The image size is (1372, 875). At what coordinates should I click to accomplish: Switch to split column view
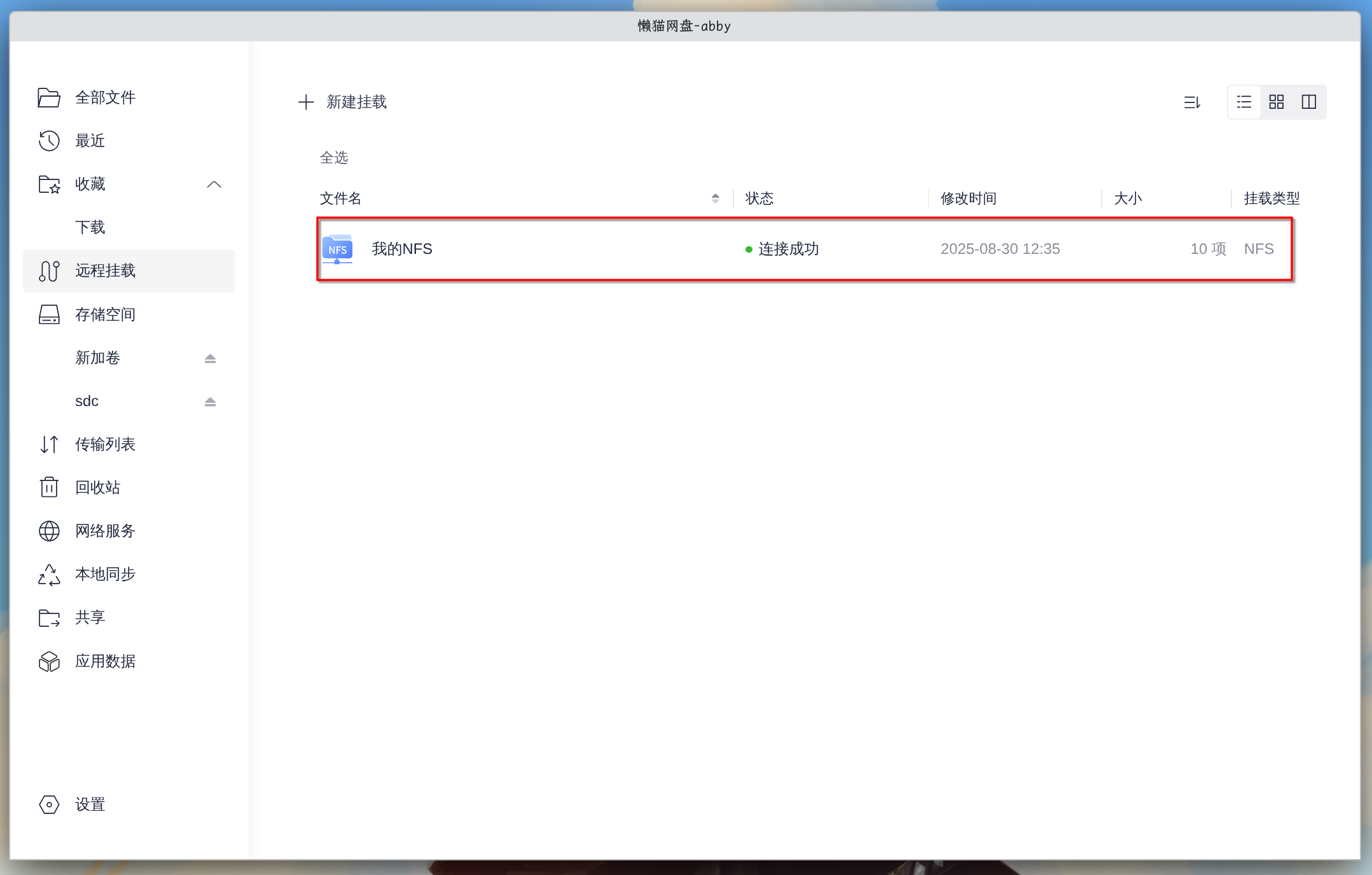[x=1309, y=102]
